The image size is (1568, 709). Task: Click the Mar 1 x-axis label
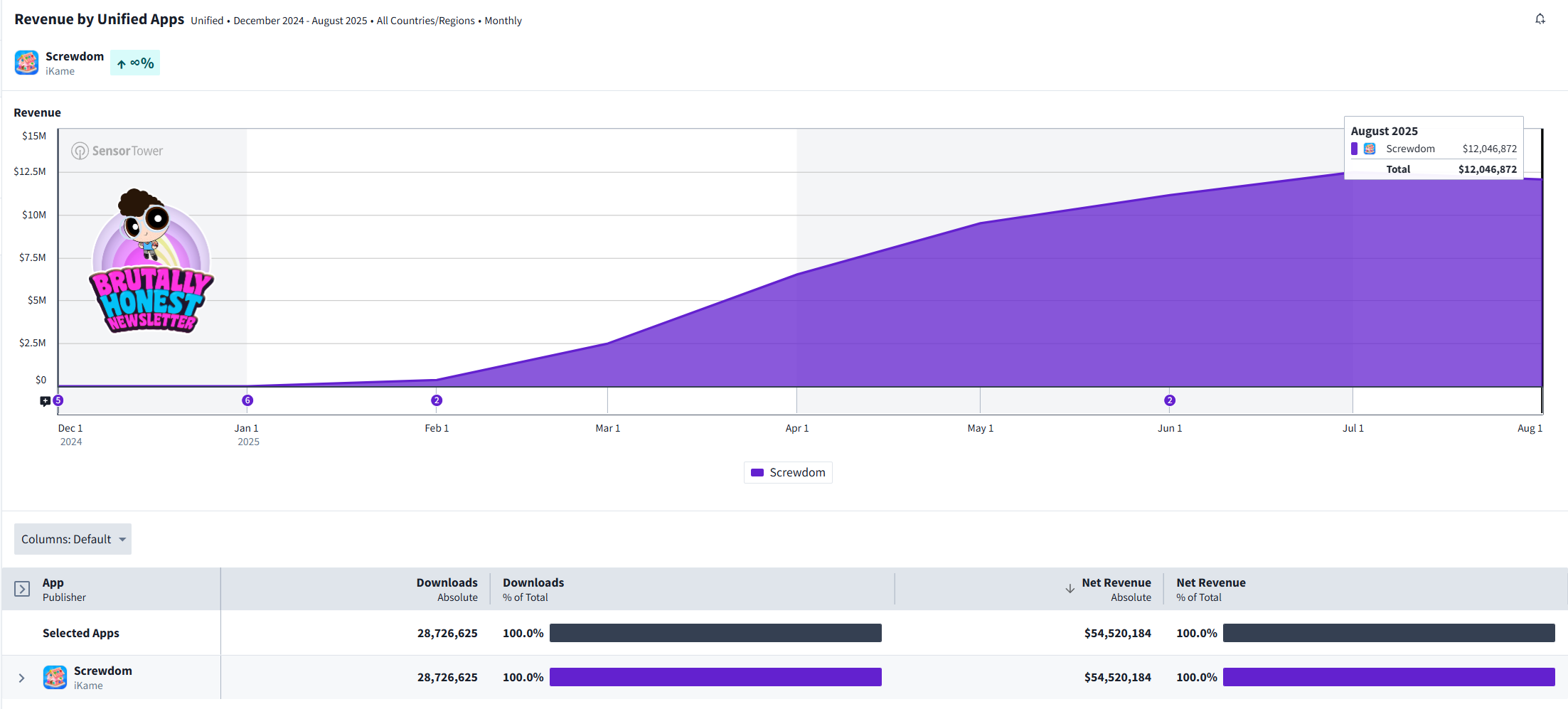608,428
